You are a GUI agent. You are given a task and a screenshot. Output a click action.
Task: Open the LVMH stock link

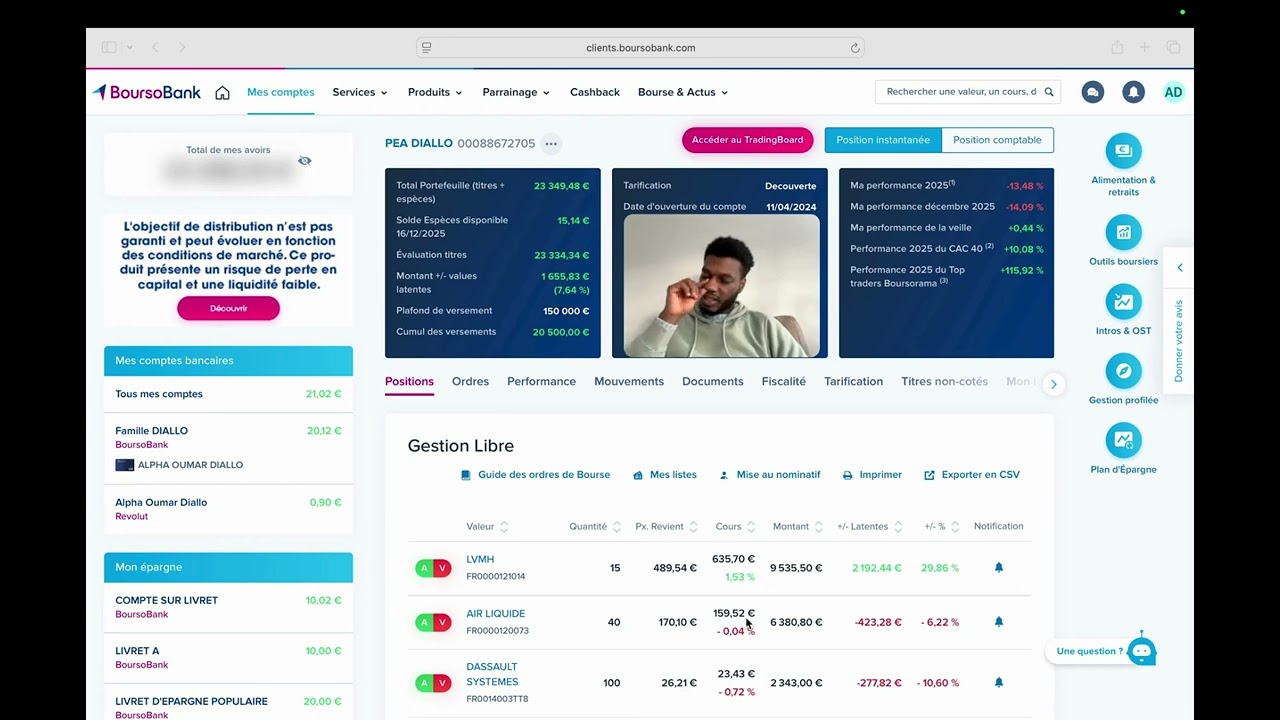click(480, 559)
